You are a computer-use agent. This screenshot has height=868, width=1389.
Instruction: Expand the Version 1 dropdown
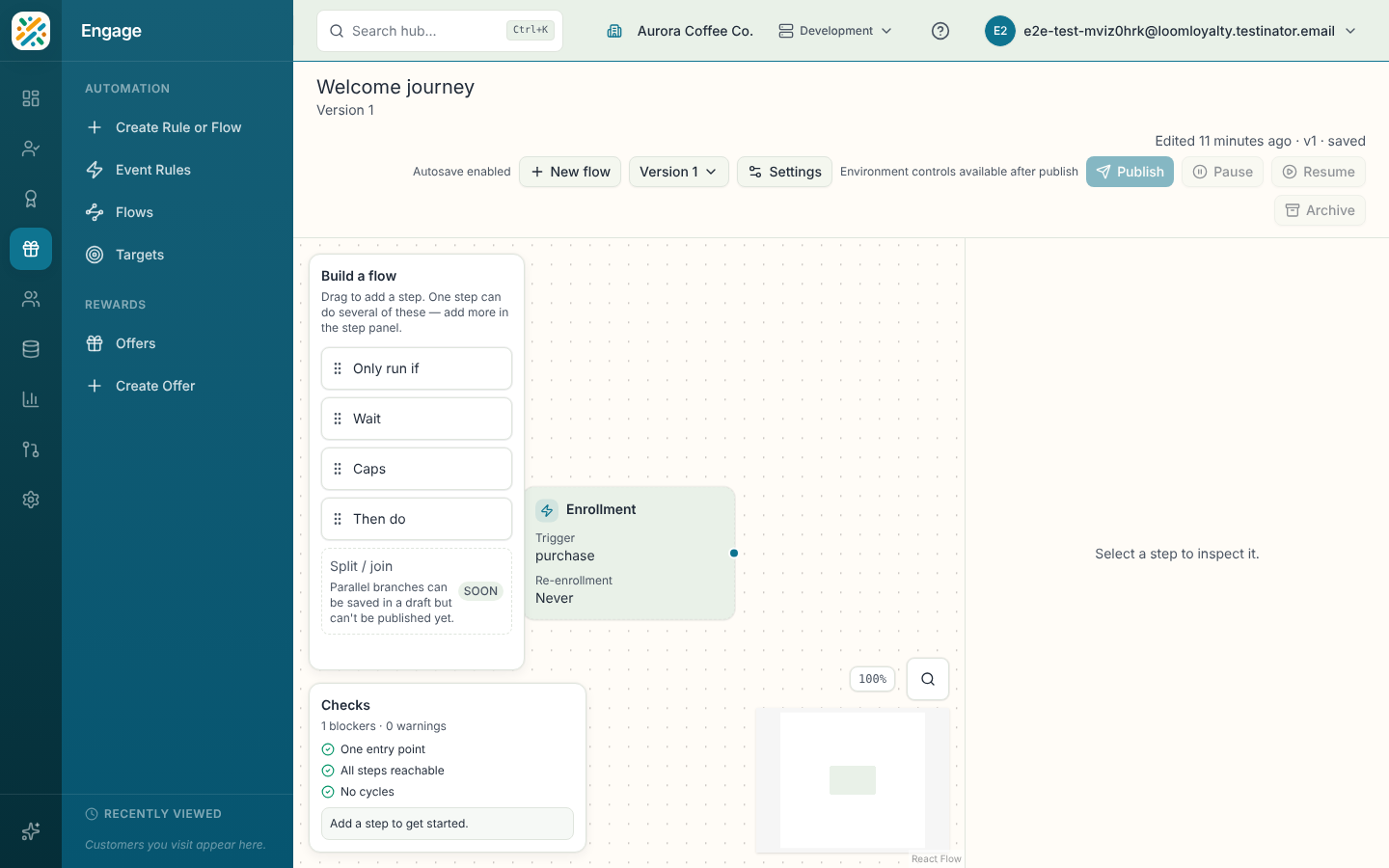679,172
